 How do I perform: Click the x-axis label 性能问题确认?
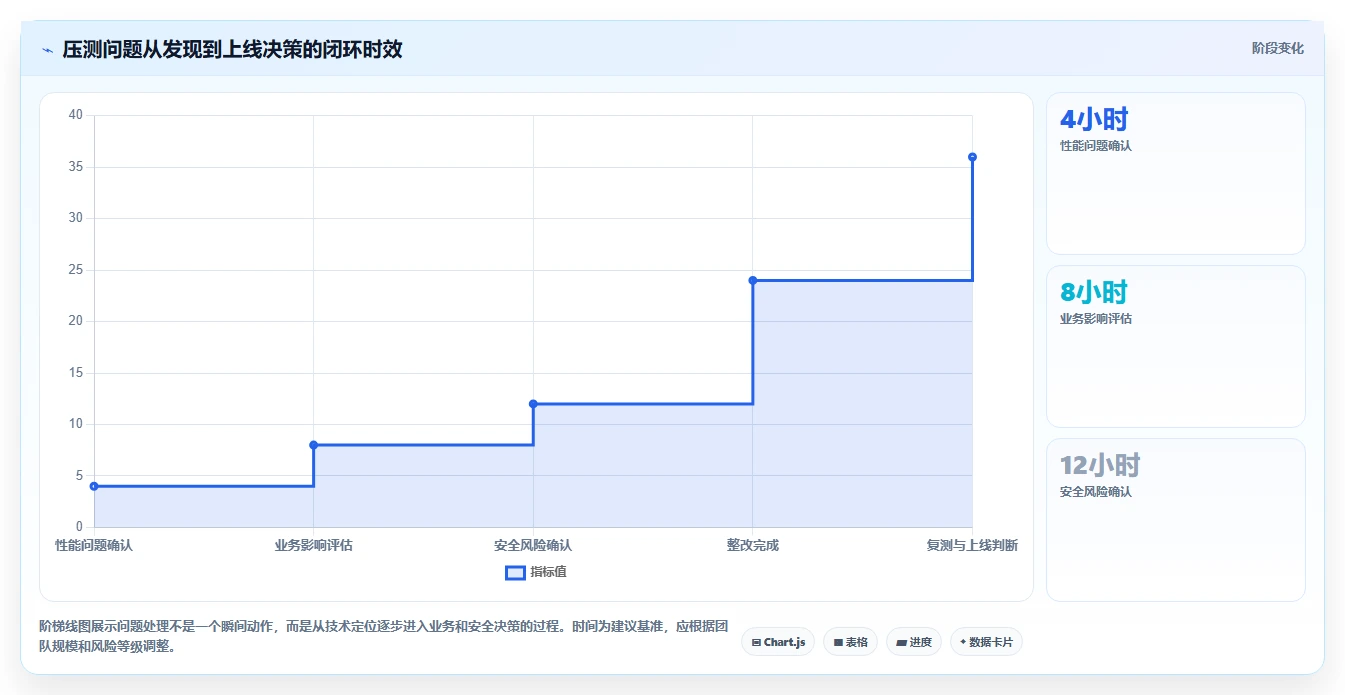[94, 546]
